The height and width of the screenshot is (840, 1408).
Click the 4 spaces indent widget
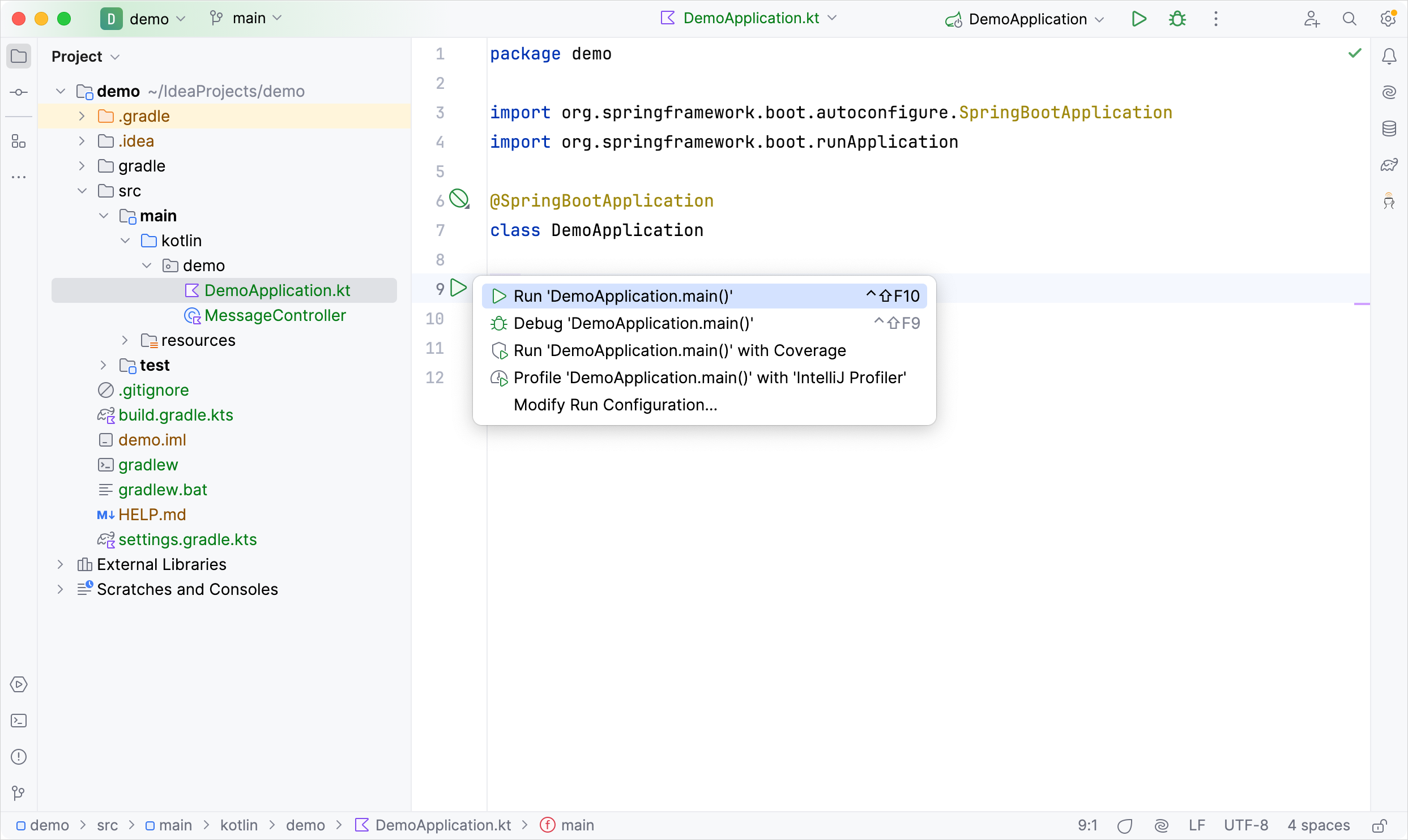[x=1319, y=826]
